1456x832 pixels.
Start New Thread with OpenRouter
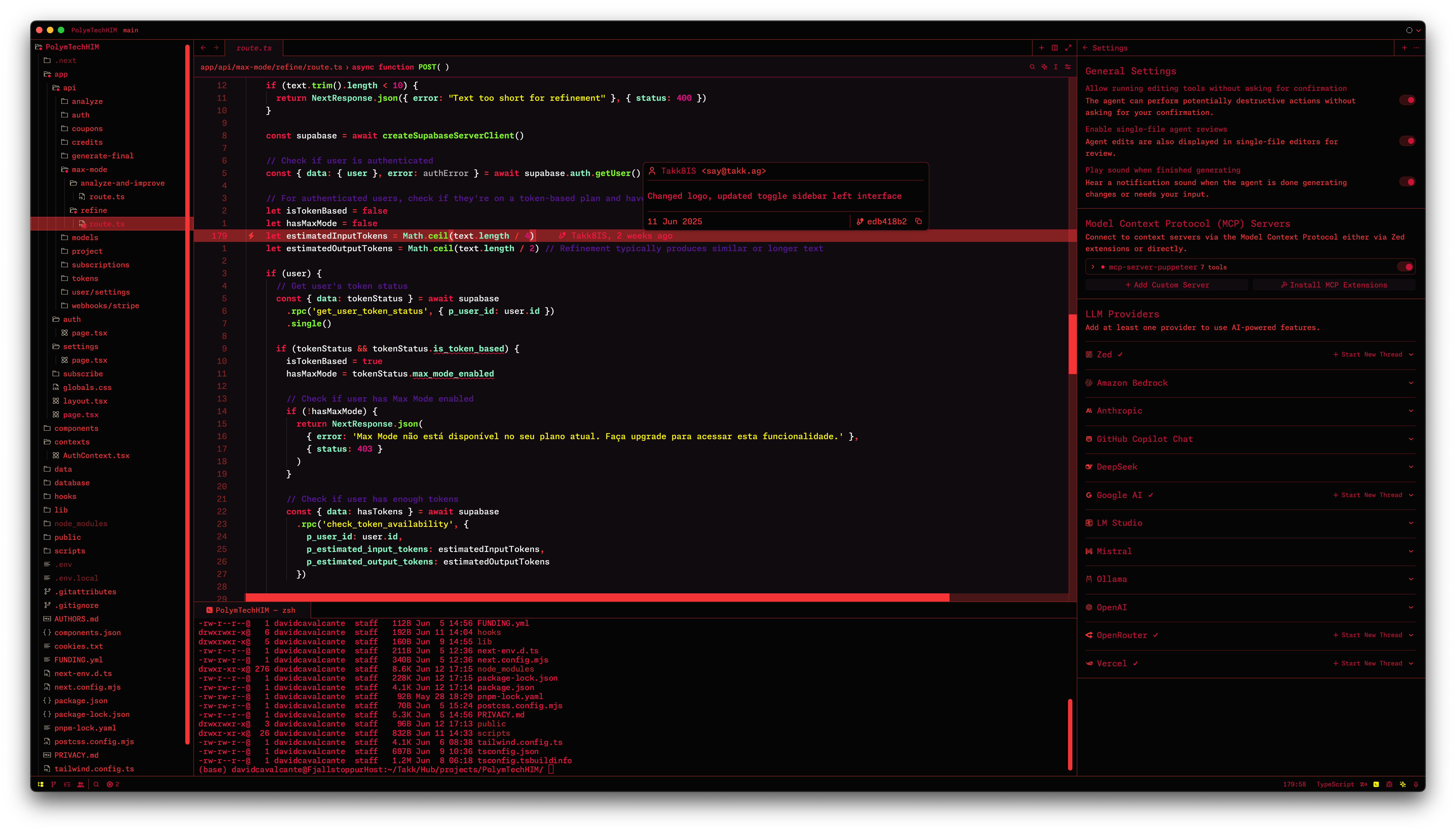point(1367,635)
